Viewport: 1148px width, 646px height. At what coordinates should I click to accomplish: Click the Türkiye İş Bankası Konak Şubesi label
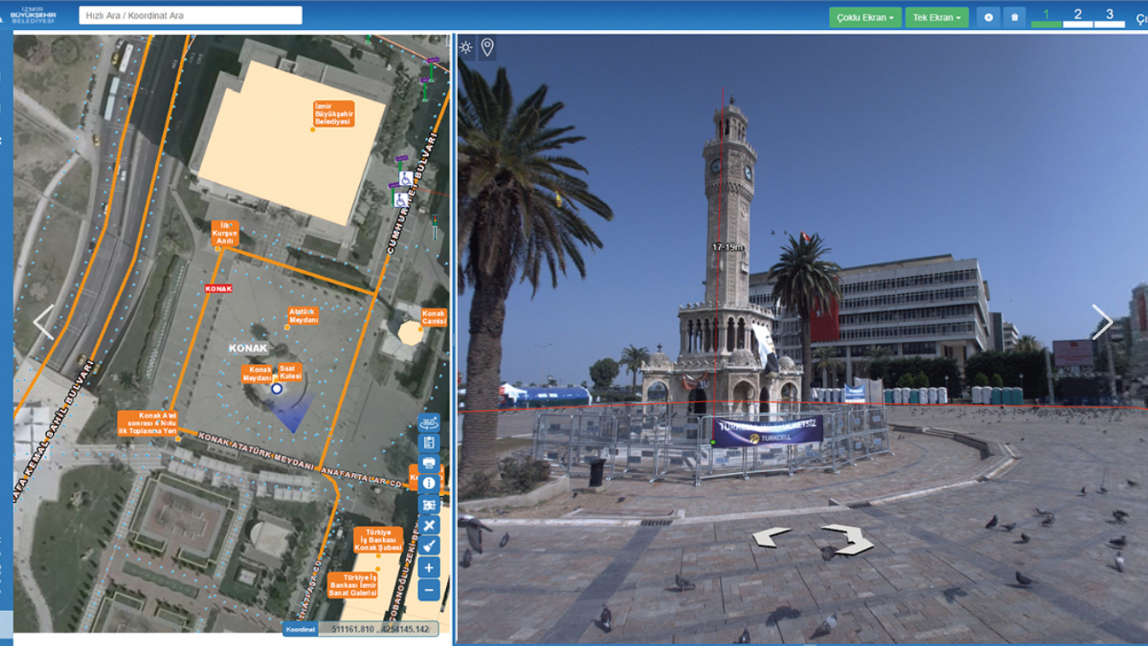378,540
